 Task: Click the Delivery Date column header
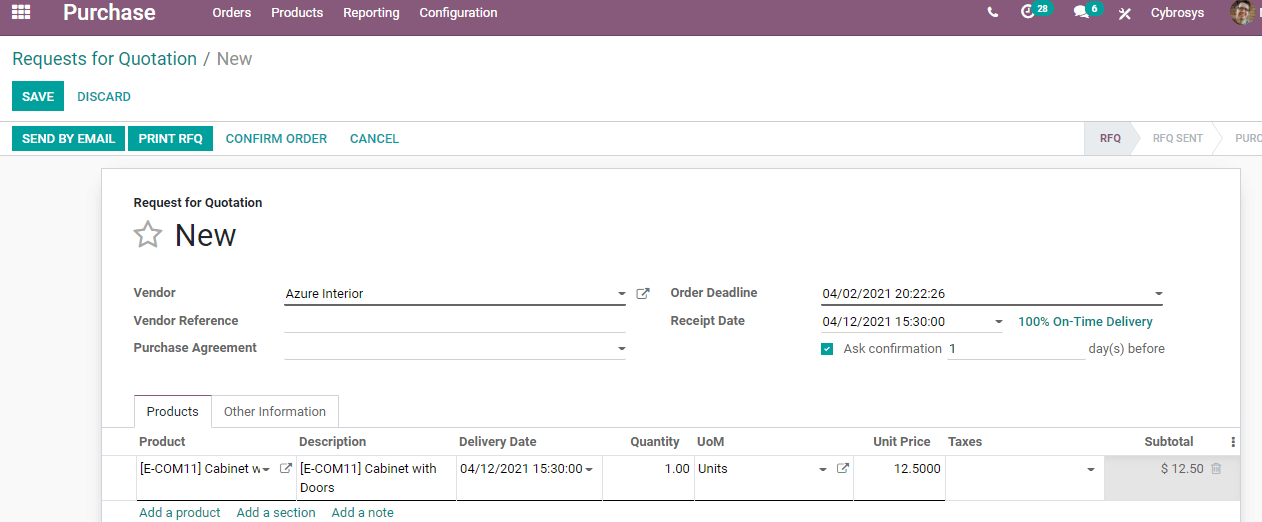click(498, 442)
